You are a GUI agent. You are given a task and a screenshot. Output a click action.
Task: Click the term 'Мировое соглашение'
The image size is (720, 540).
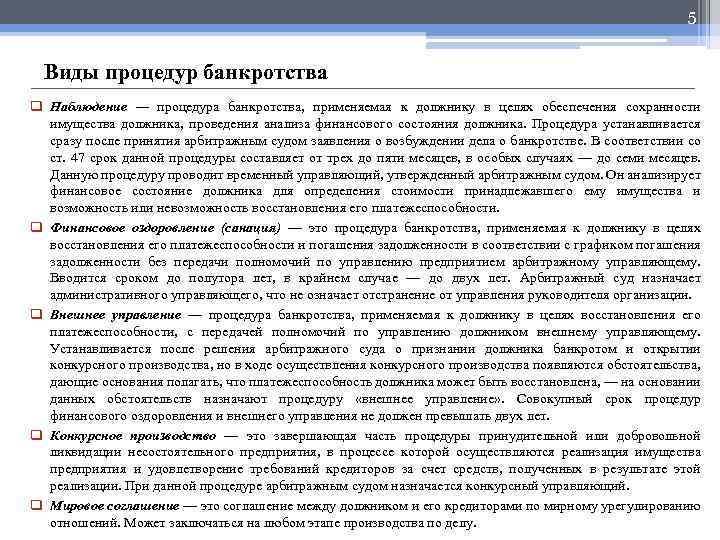[114, 506]
